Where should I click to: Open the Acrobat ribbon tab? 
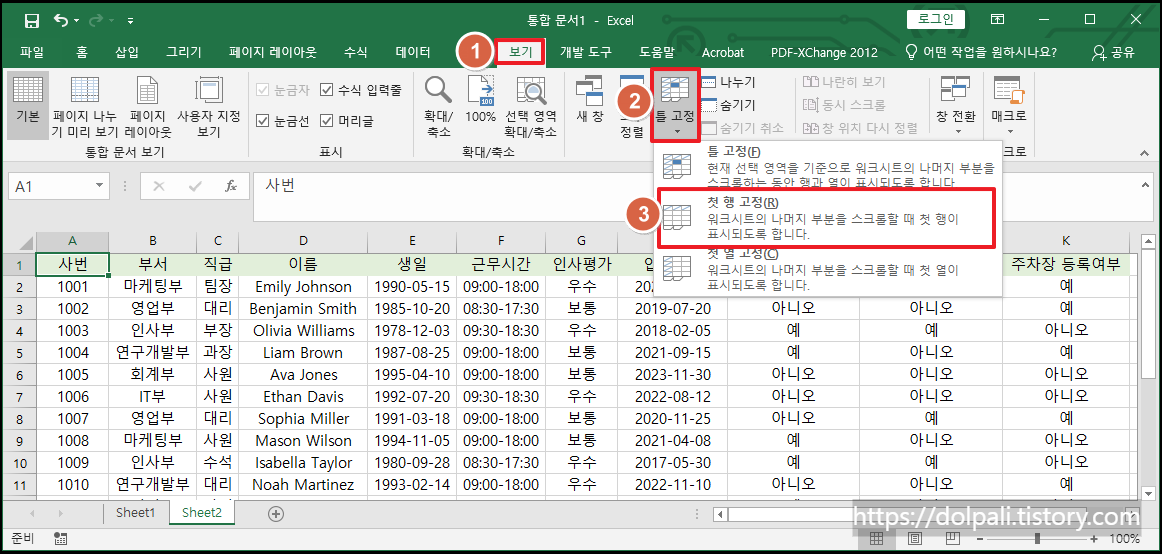pyautogui.click(x=723, y=52)
